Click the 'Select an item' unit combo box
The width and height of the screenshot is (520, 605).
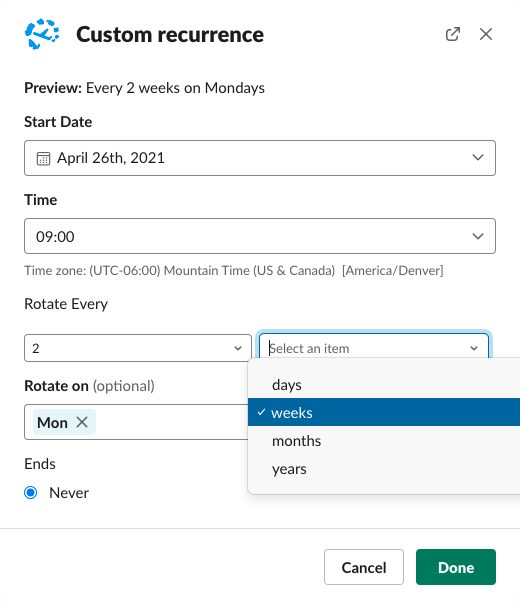pyautogui.click(x=374, y=348)
